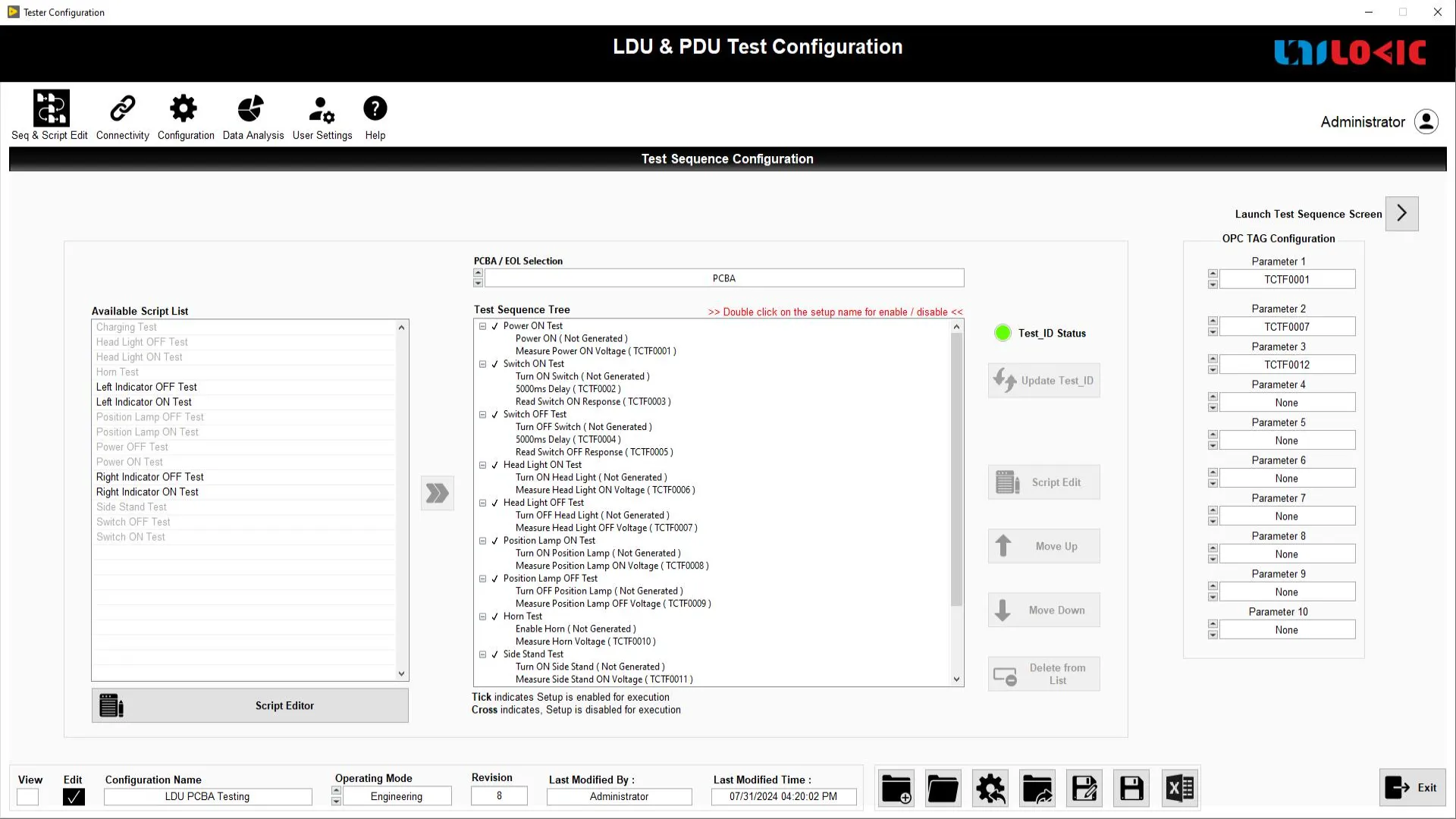Viewport: 1456px width, 819px height.
Task: Check the View checkbox
Action: [28, 797]
